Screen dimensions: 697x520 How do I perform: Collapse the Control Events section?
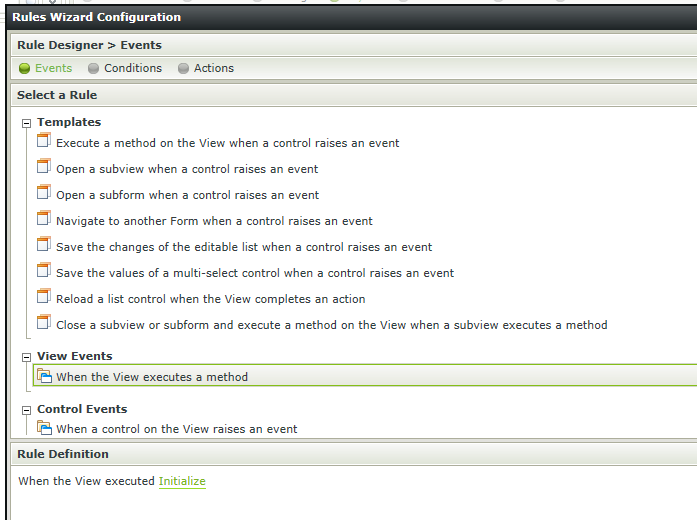27,410
